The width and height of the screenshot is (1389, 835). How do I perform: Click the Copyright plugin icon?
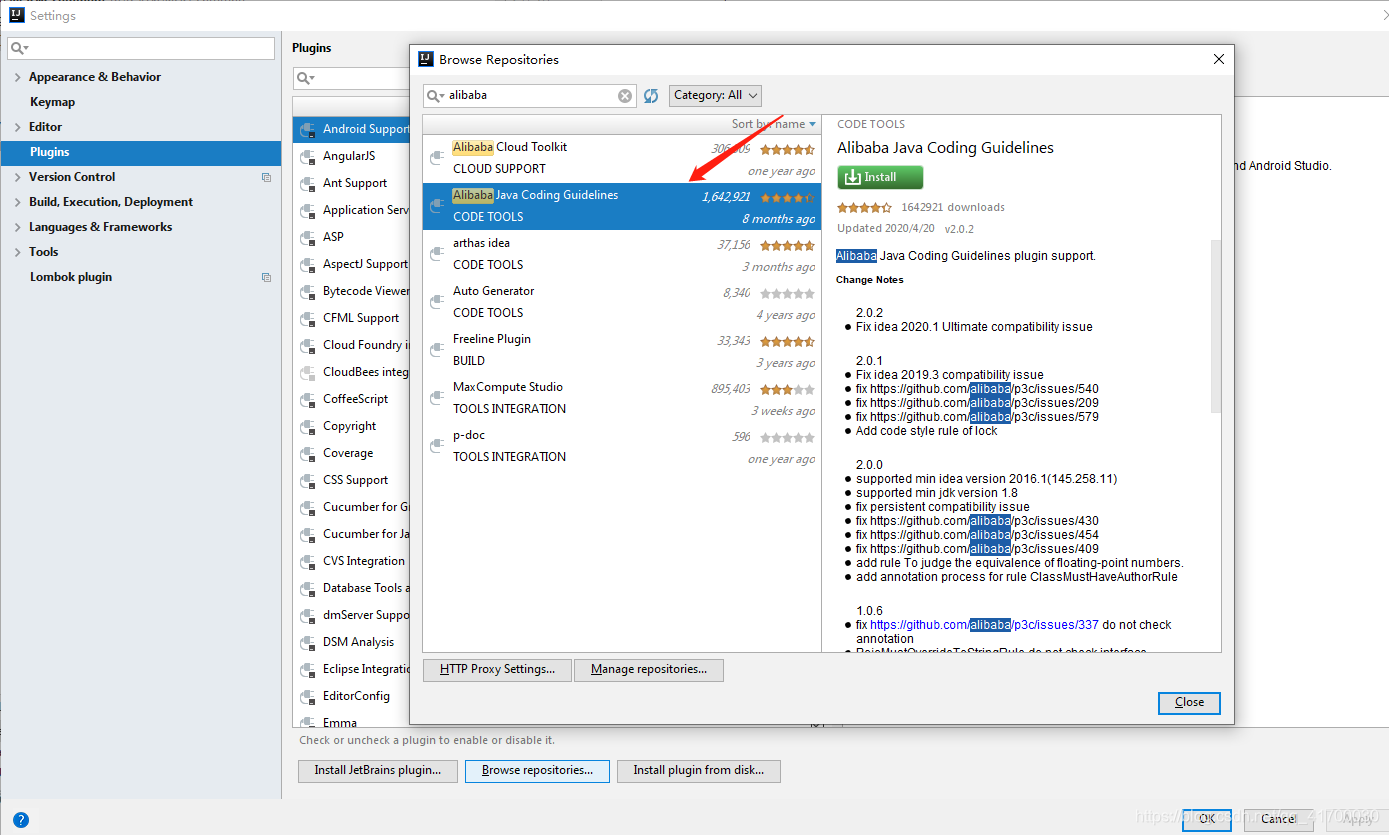coord(308,426)
